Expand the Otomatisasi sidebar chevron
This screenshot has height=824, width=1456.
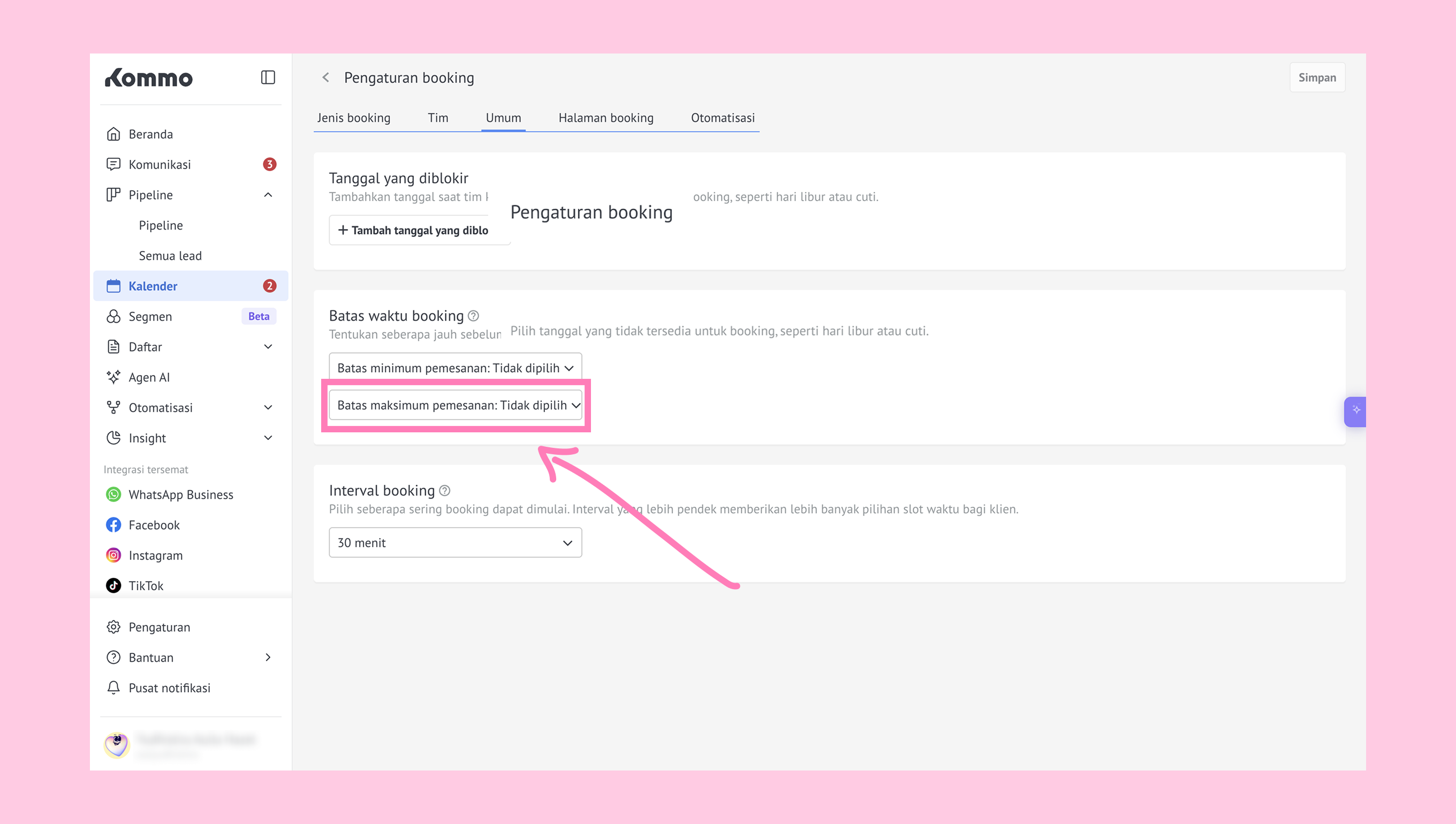coord(268,408)
